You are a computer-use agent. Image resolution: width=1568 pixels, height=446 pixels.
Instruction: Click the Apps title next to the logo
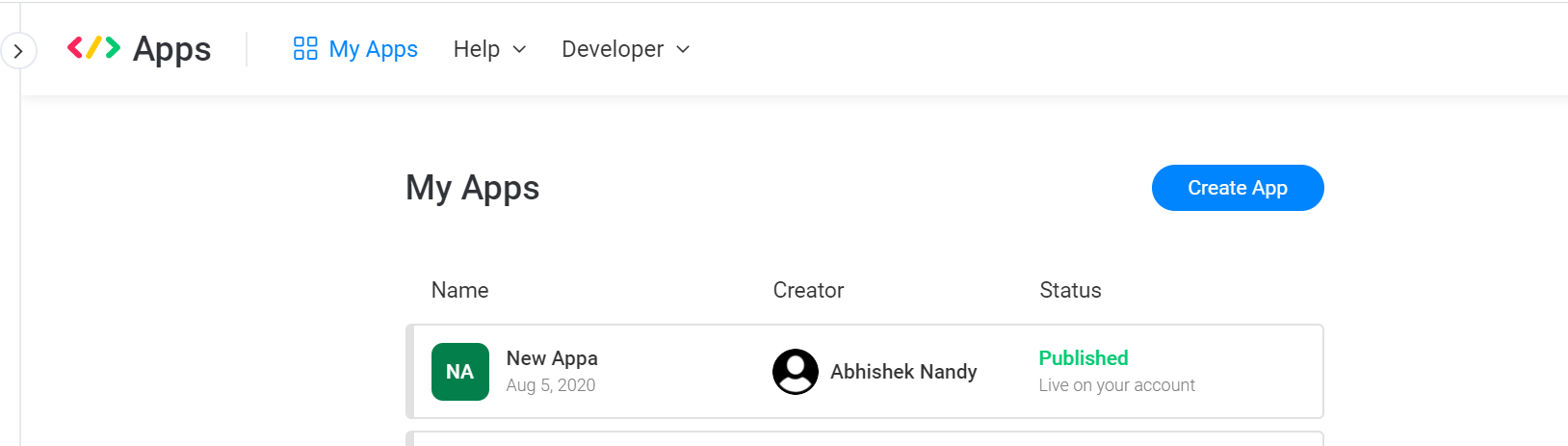click(x=171, y=49)
